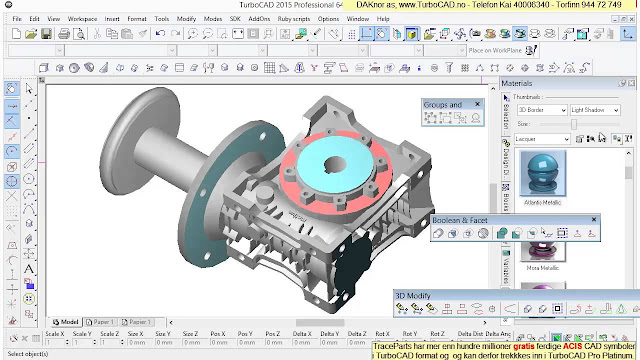Click the Save floppy disk icon
Viewport: 640px width, 360px height.
46,34
